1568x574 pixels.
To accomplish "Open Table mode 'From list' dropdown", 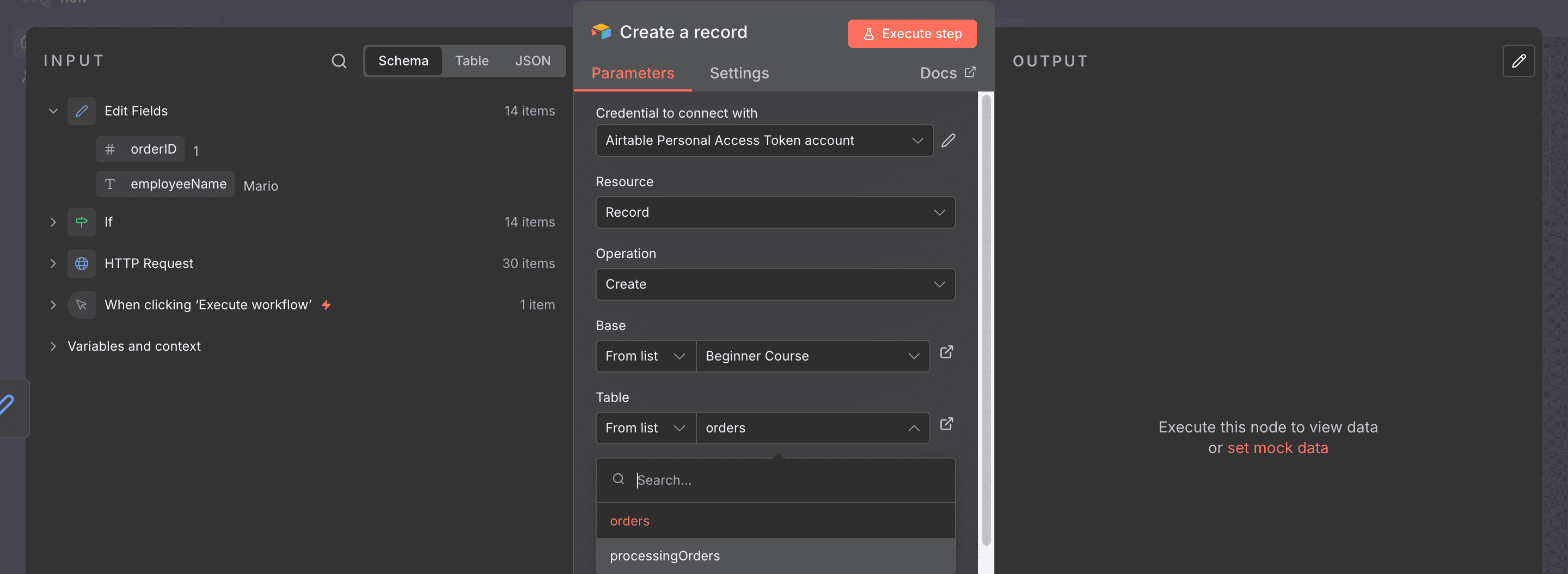I will pyautogui.click(x=645, y=428).
